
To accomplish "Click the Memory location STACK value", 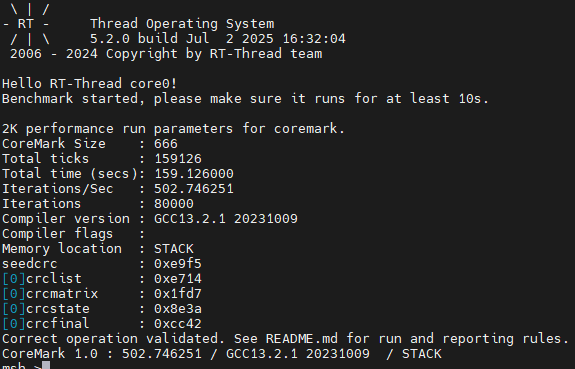I will (174, 249).
